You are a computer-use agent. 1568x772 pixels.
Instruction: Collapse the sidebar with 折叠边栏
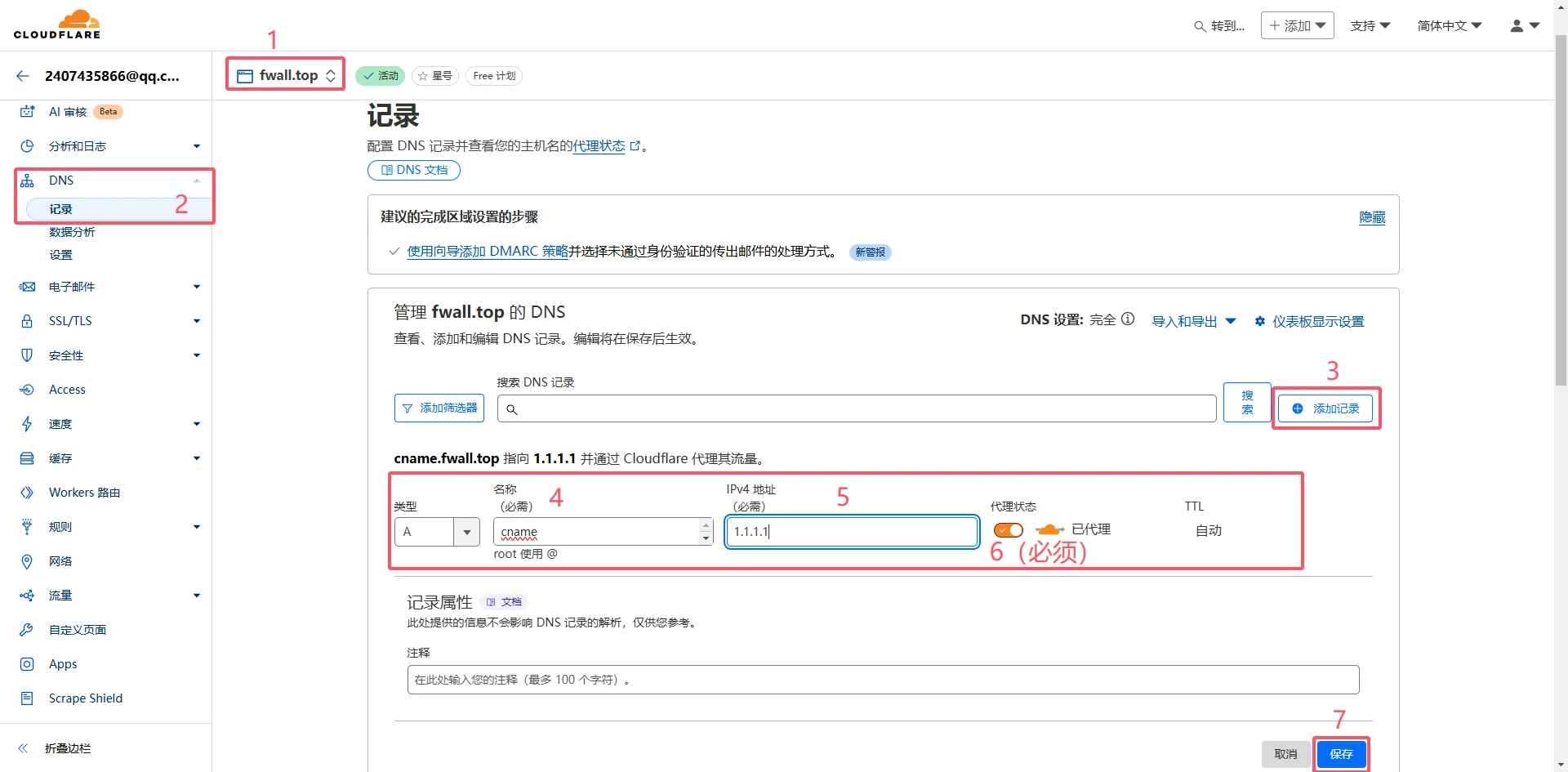[x=56, y=748]
